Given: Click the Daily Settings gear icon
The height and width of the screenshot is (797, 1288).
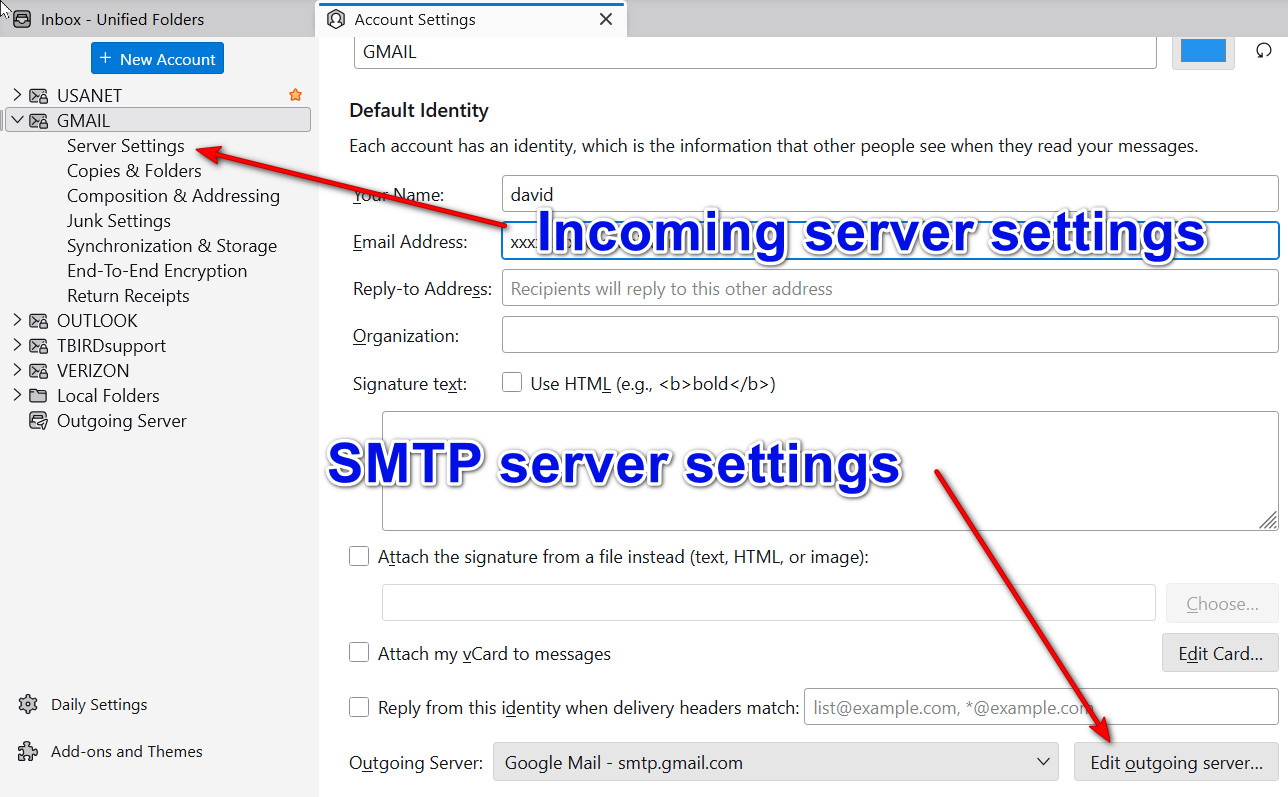Looking at the screenshot, I should click(28, 704).
